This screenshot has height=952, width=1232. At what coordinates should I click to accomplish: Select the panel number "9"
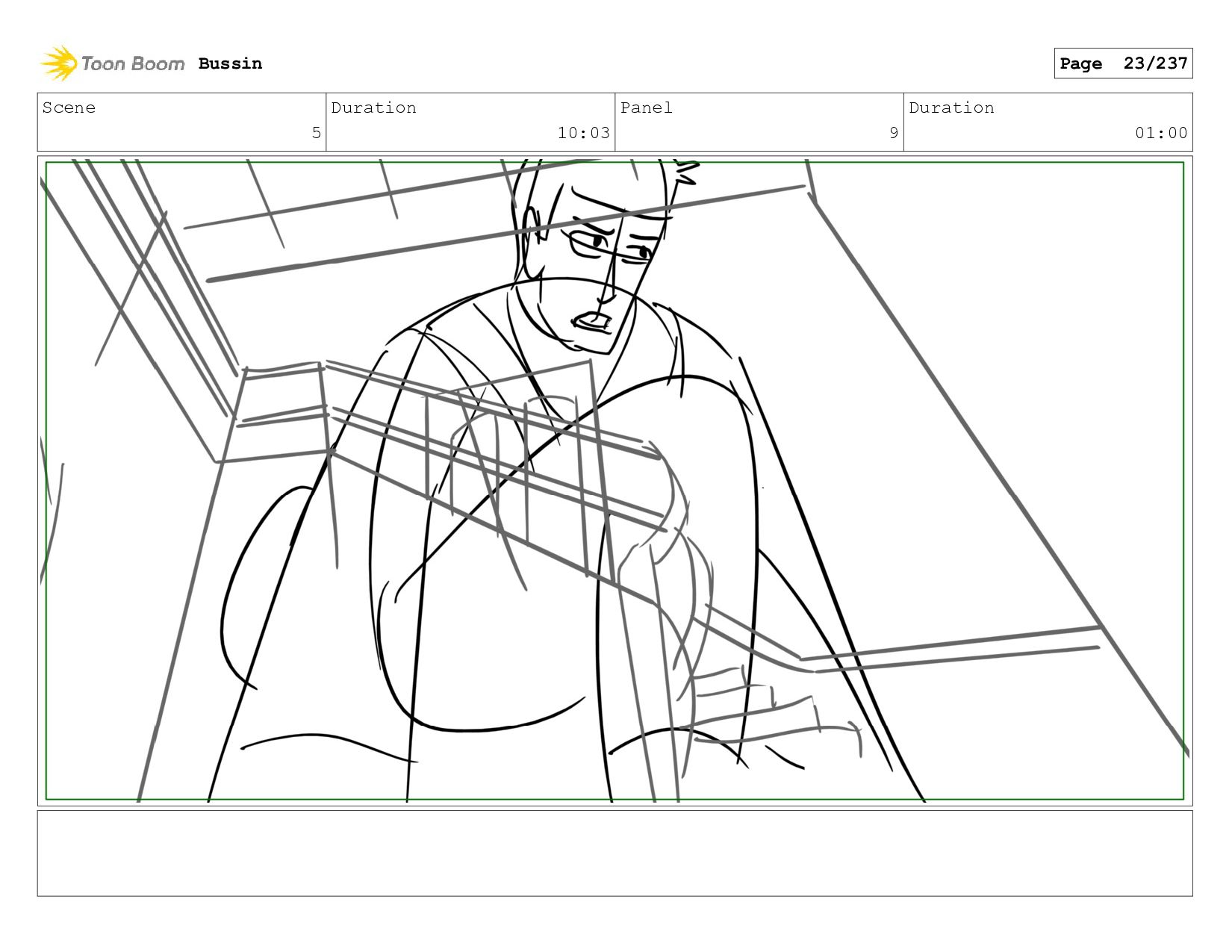click(893, 133)
